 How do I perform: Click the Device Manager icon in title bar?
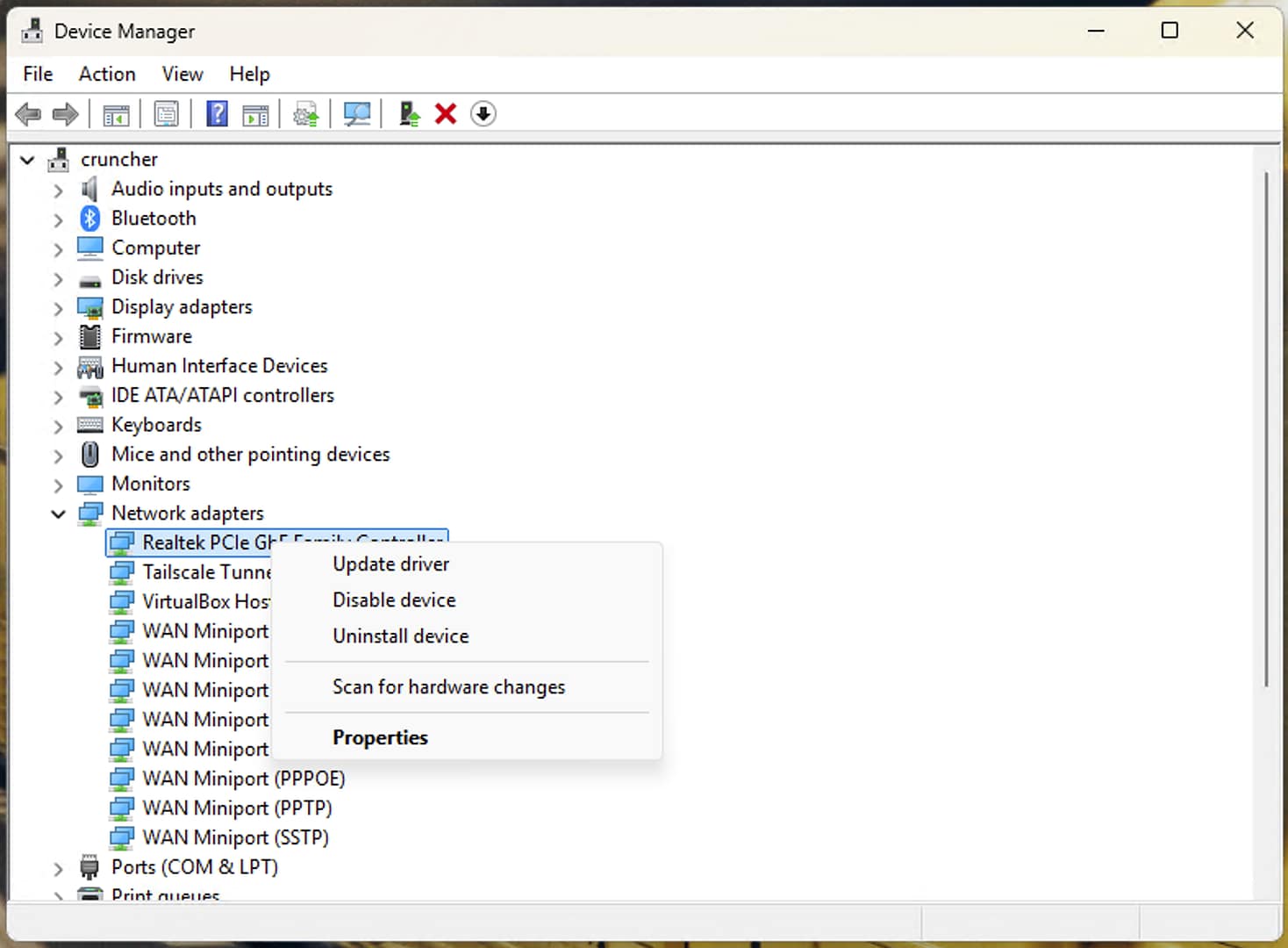pyautogui.click(x=31, y=30)
